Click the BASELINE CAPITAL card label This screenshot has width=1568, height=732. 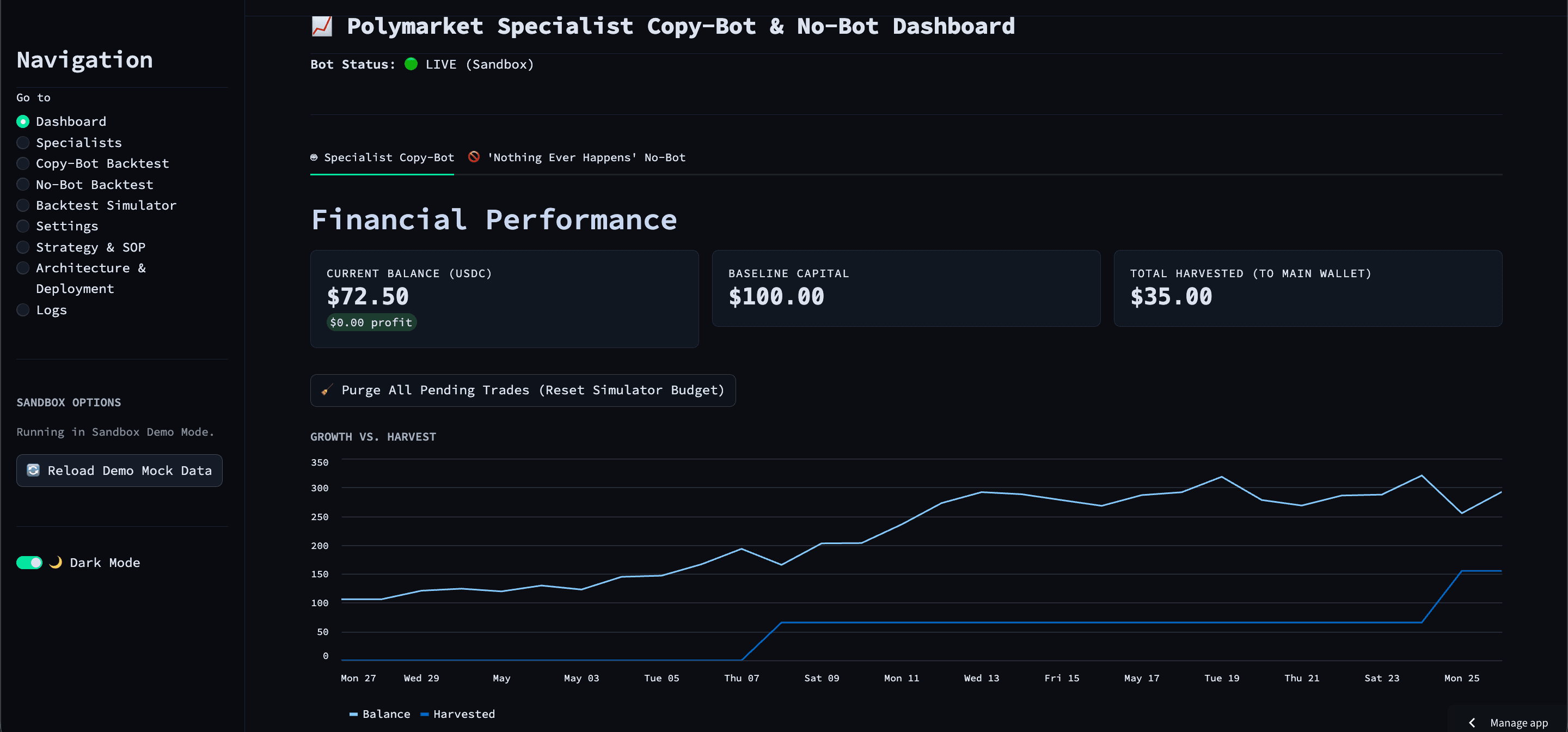coord(788,273)
